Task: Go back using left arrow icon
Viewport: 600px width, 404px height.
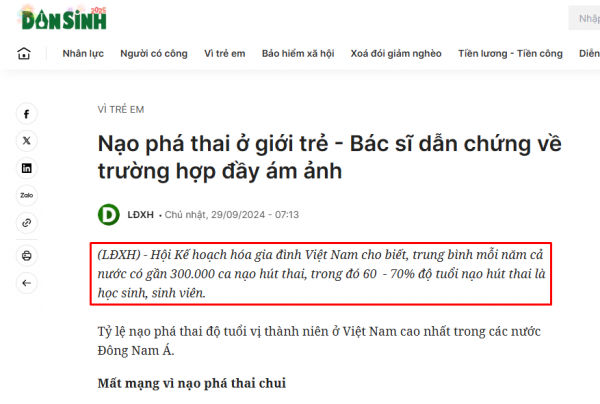Action: (26, 283)
